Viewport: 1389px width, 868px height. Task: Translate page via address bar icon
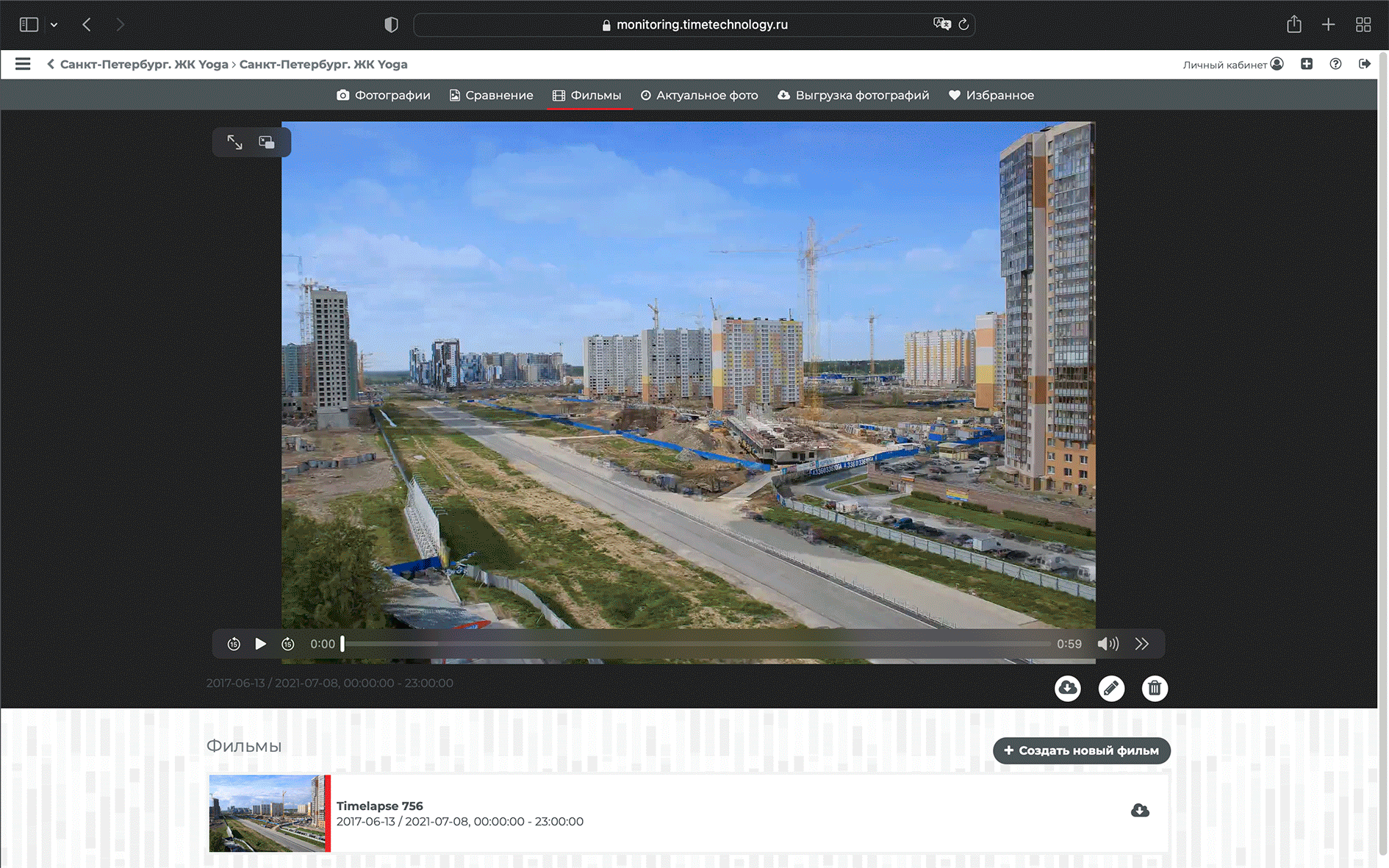(941, 24)
